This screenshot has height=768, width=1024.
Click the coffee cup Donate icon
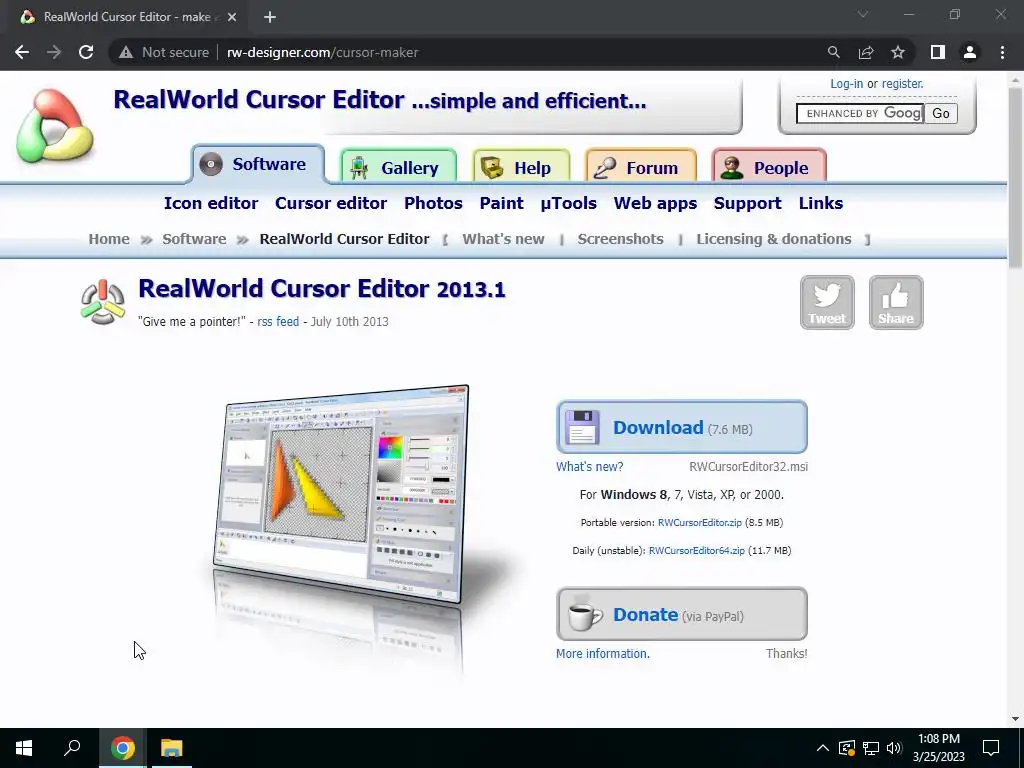click(x=584, y=615)
